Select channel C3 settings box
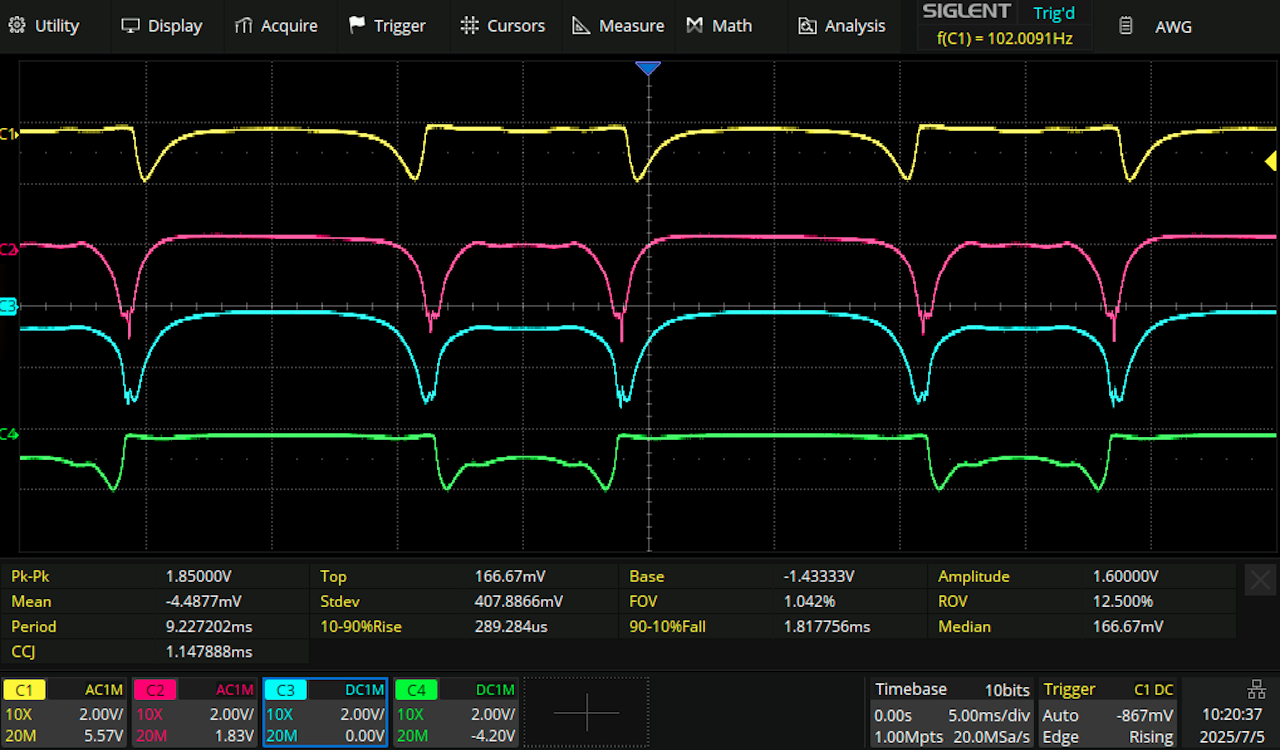Viewport: 1280px width, 750px height. (324, 713)
